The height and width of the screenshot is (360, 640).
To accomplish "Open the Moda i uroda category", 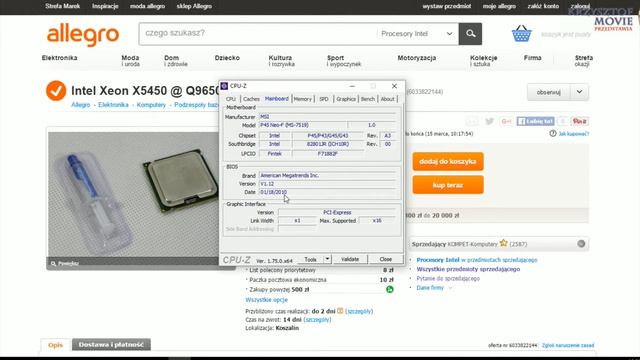I will (x=131, y=61).
